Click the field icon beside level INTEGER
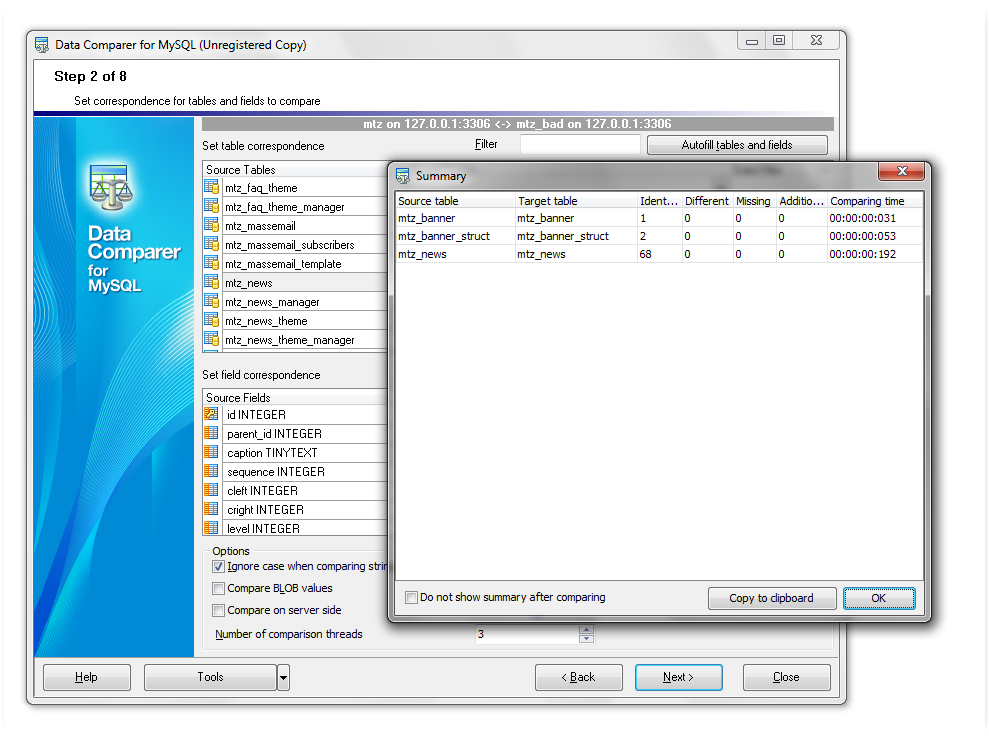This screenshot has width=989, height=744. 211,527
